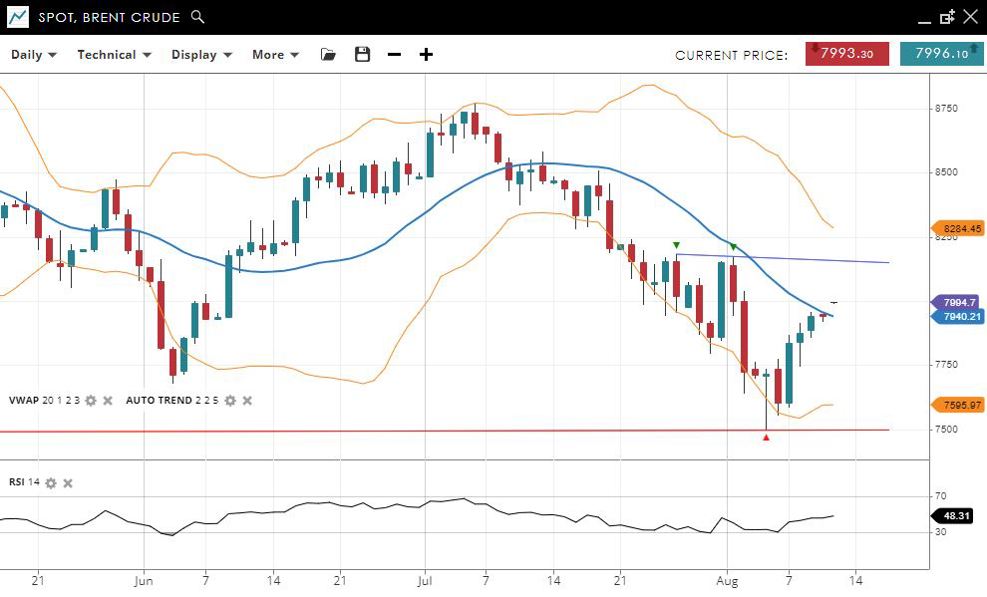Pop out chart with the detach window icon

[x=947, y=17]
